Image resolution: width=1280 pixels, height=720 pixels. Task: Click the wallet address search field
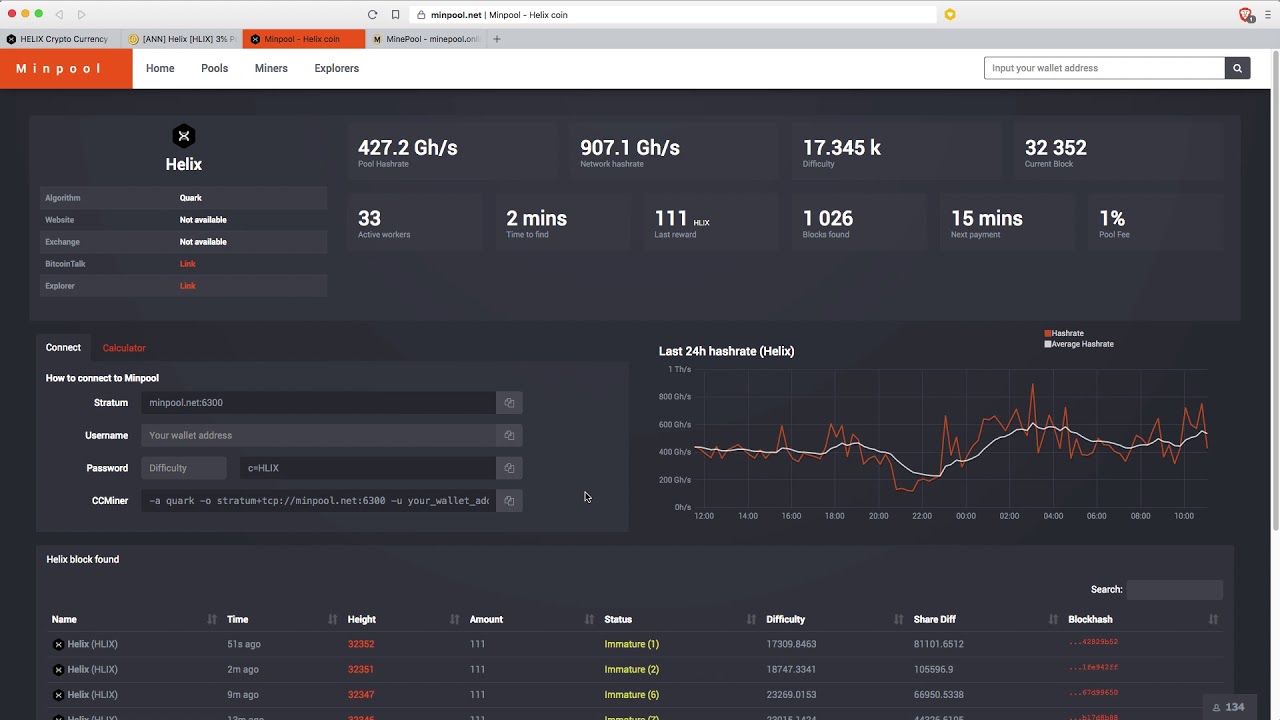(1104, 68)
